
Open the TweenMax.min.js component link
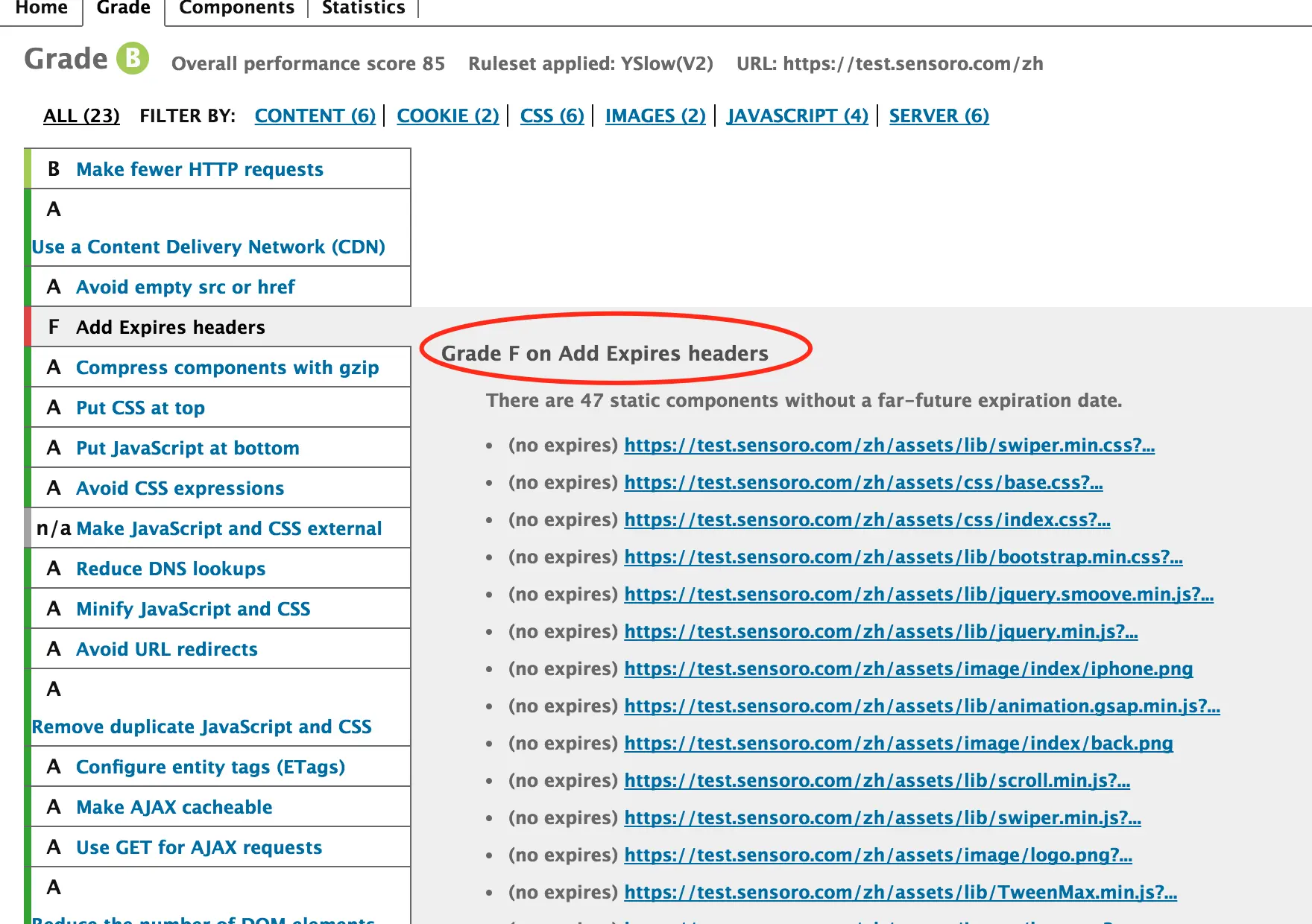901,892
